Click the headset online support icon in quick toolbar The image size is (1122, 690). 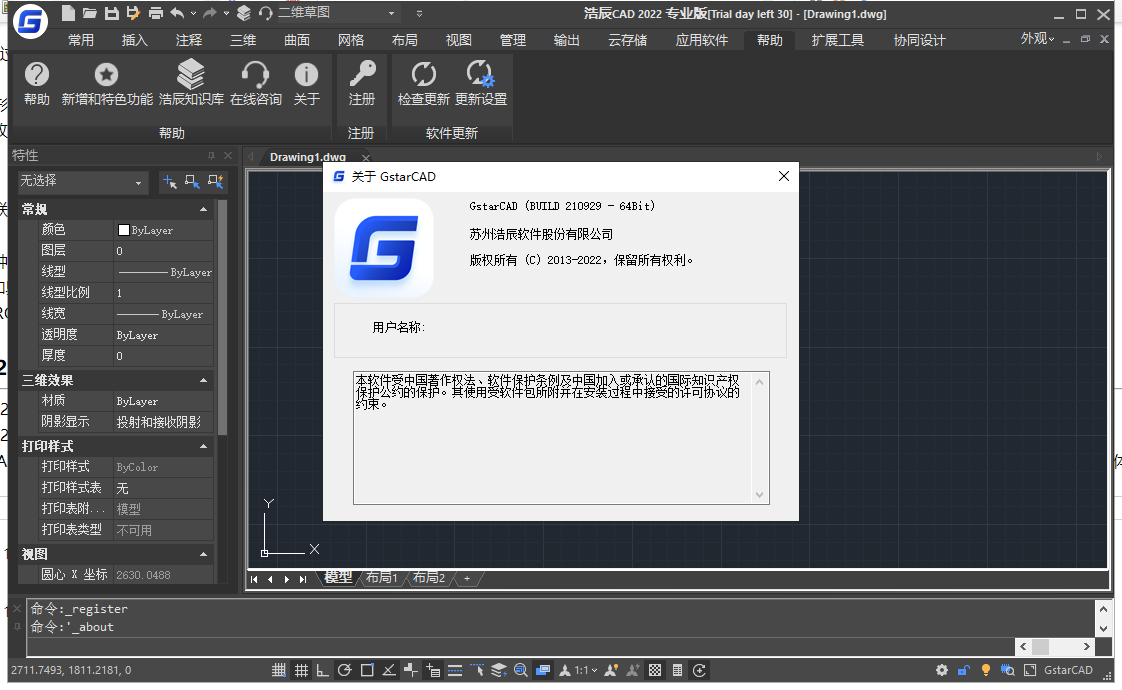(265, 13)
